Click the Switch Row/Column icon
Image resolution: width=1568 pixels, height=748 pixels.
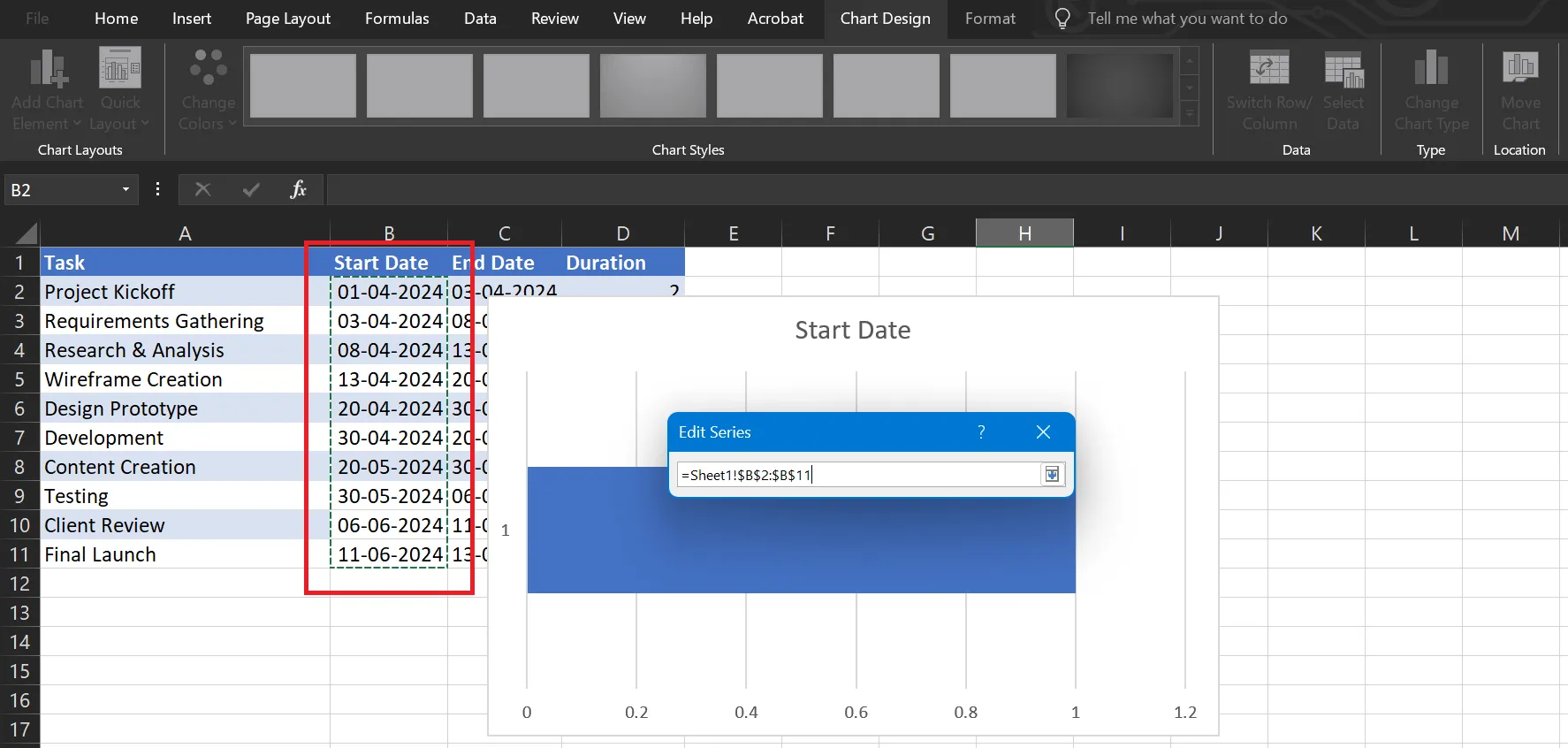[x=1269, y=68]
